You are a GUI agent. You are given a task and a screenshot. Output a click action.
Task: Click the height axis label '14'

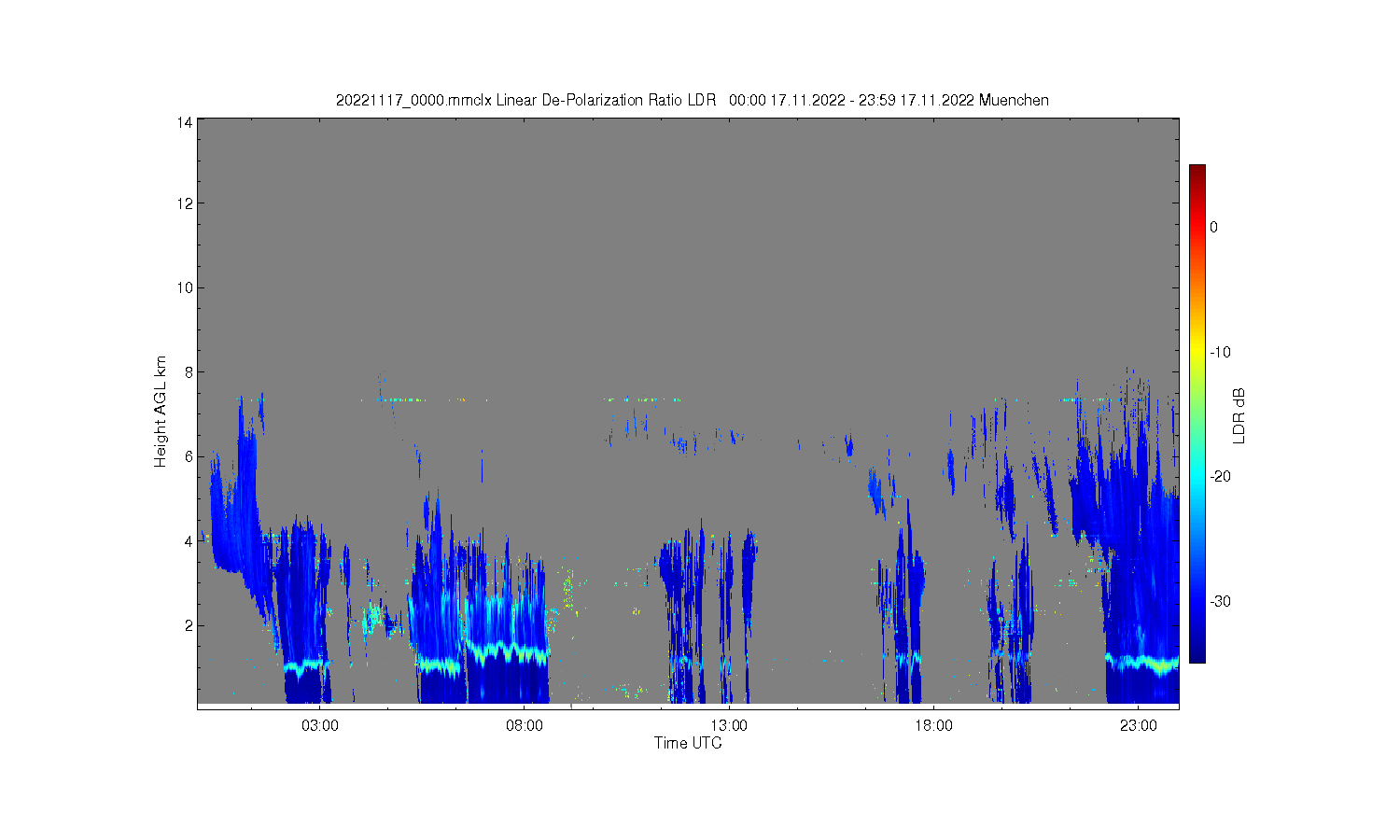pyautogui.click(x=185, y=122)
